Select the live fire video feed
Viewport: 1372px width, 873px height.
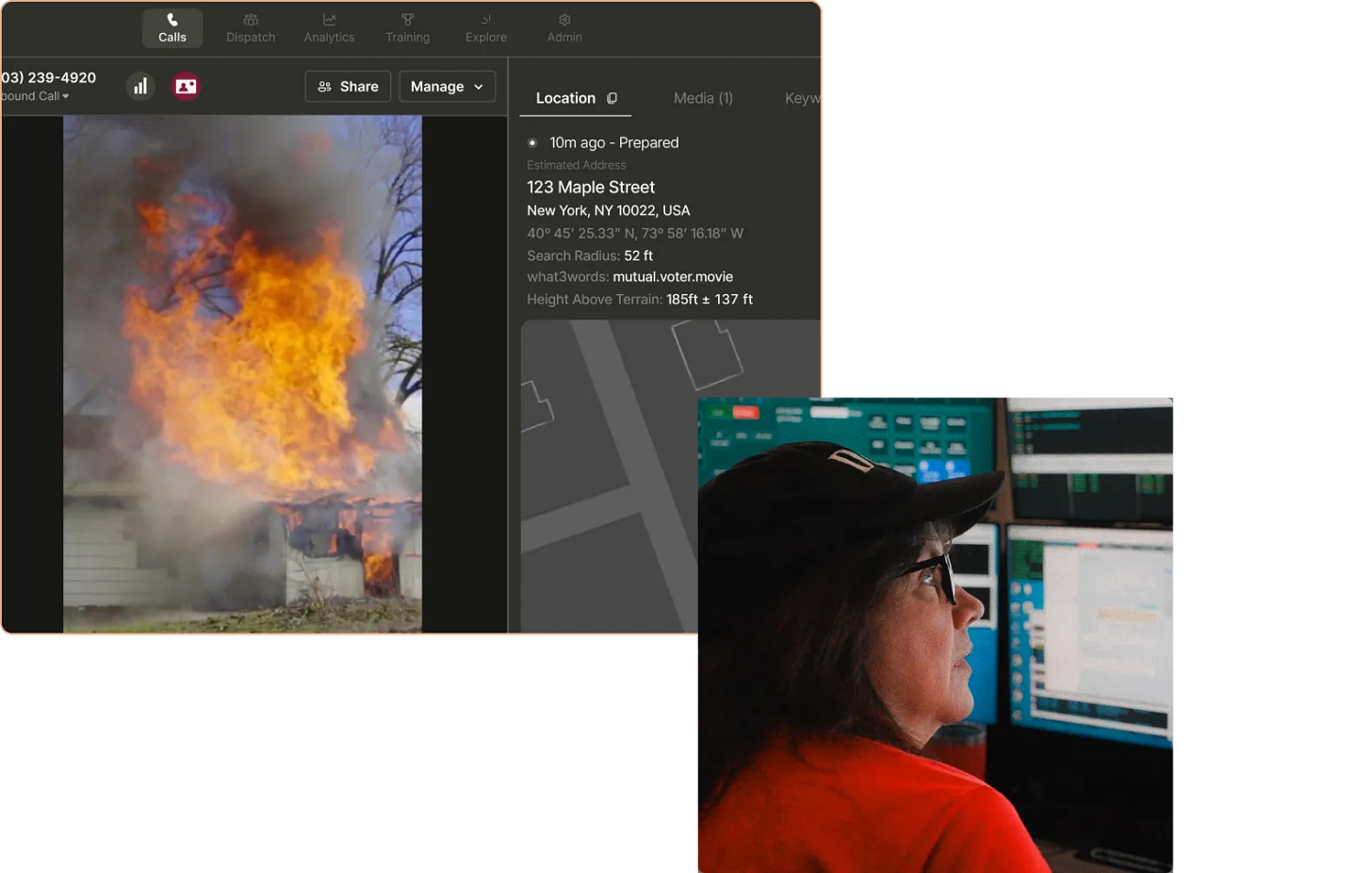point(242,373)
